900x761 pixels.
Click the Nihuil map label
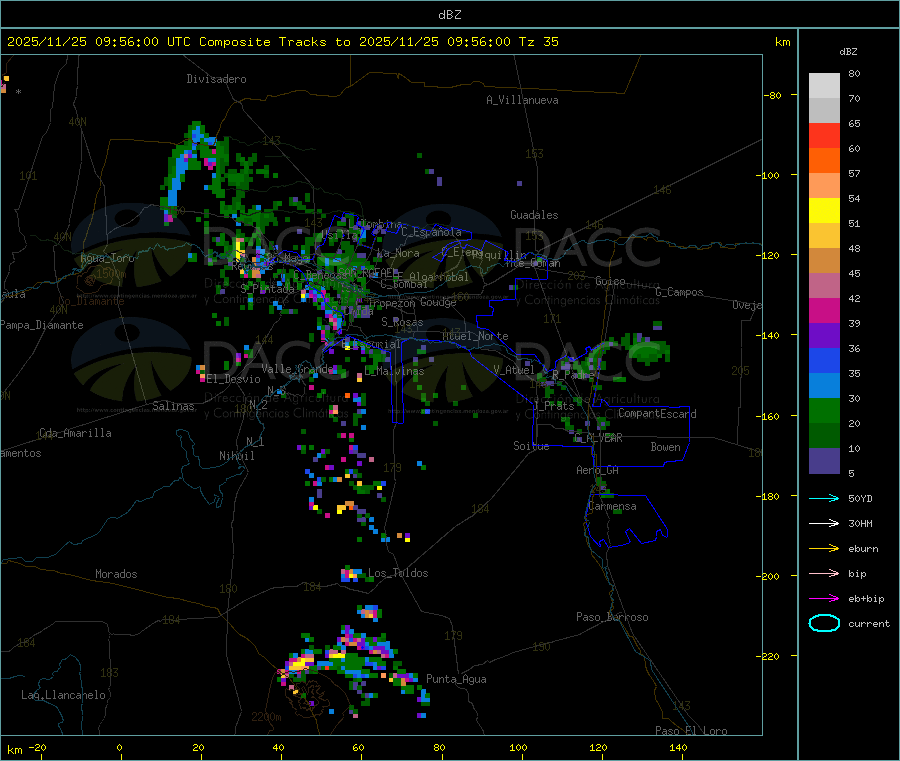(x=237, y=456)
